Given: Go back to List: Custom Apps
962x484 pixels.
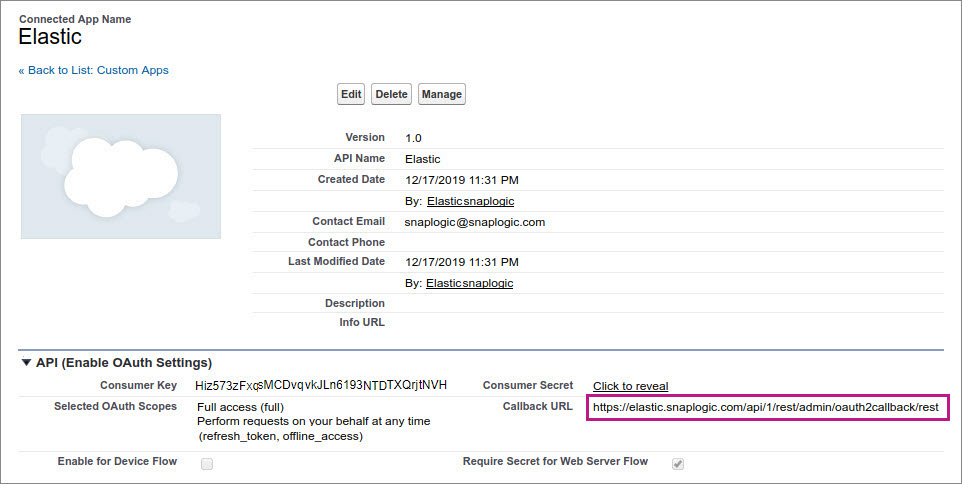Looking at the screenshot, I should tap(93, 70).
